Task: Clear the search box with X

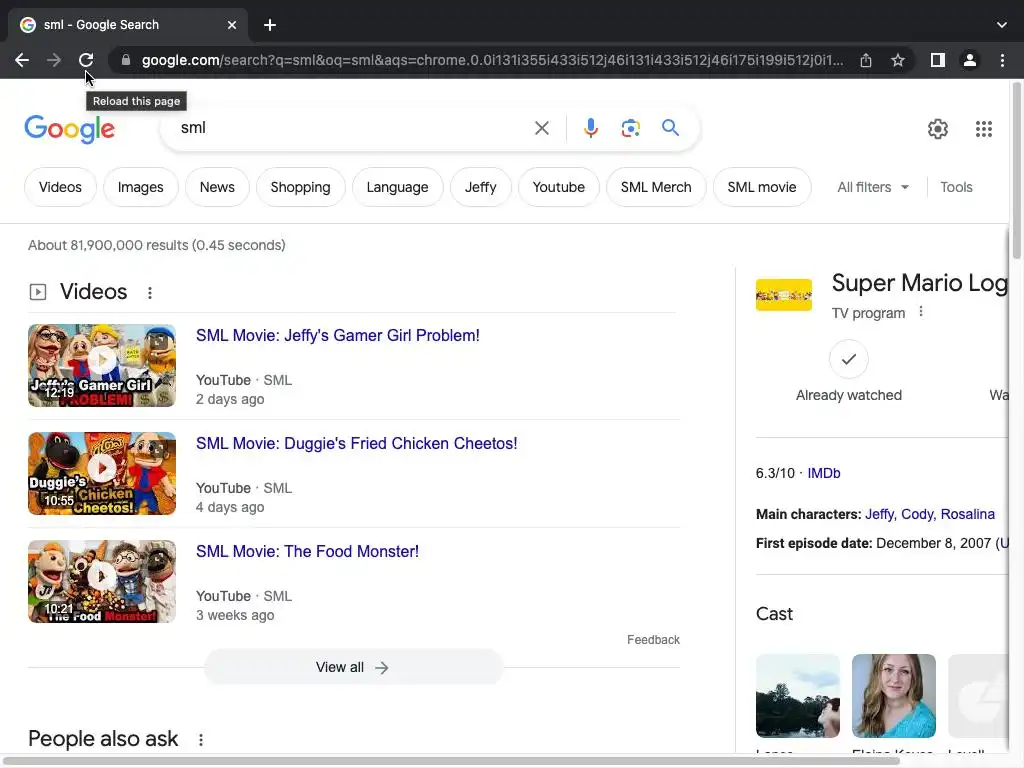Action: pos(542,128)
